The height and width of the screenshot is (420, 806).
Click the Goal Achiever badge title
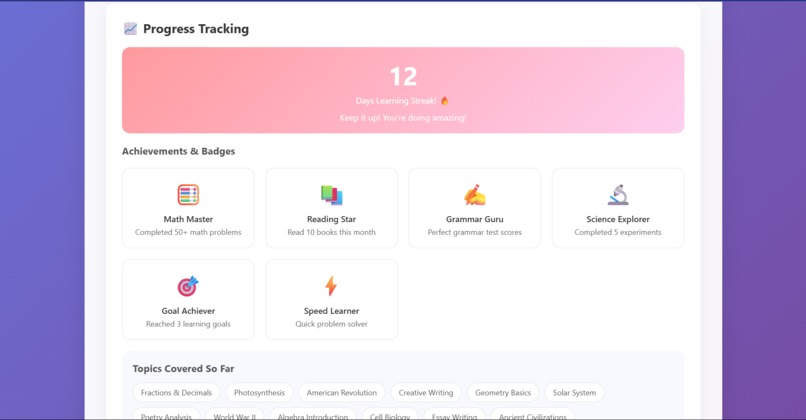pyautogui.click(x=188, y=311)
